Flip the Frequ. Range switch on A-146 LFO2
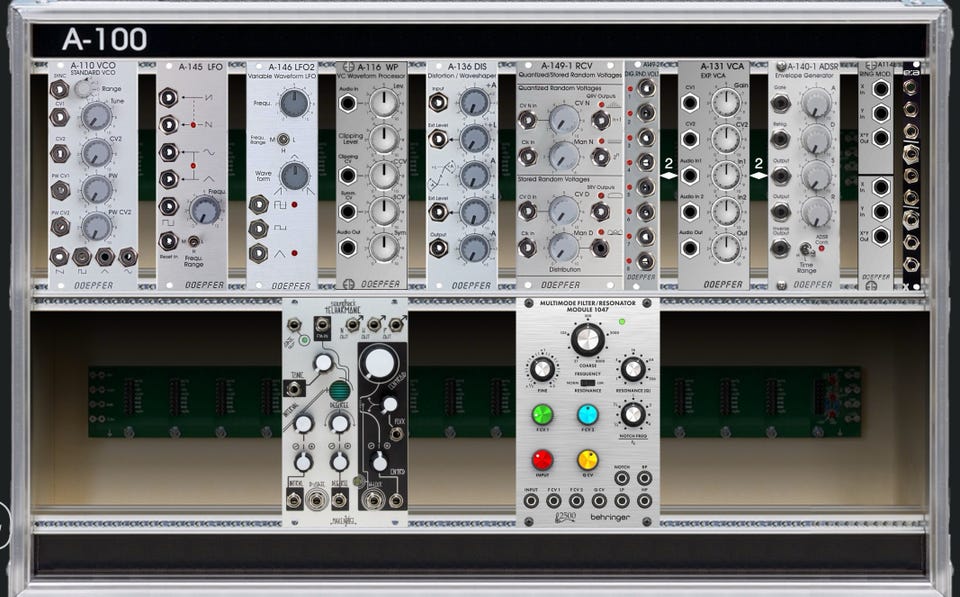960x597 pixels. (283, 140)
